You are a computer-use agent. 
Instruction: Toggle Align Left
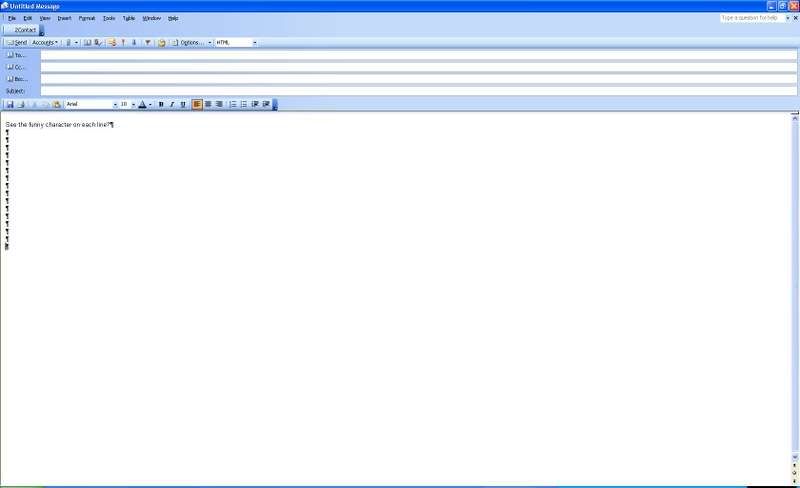click(x=197, y=105)
